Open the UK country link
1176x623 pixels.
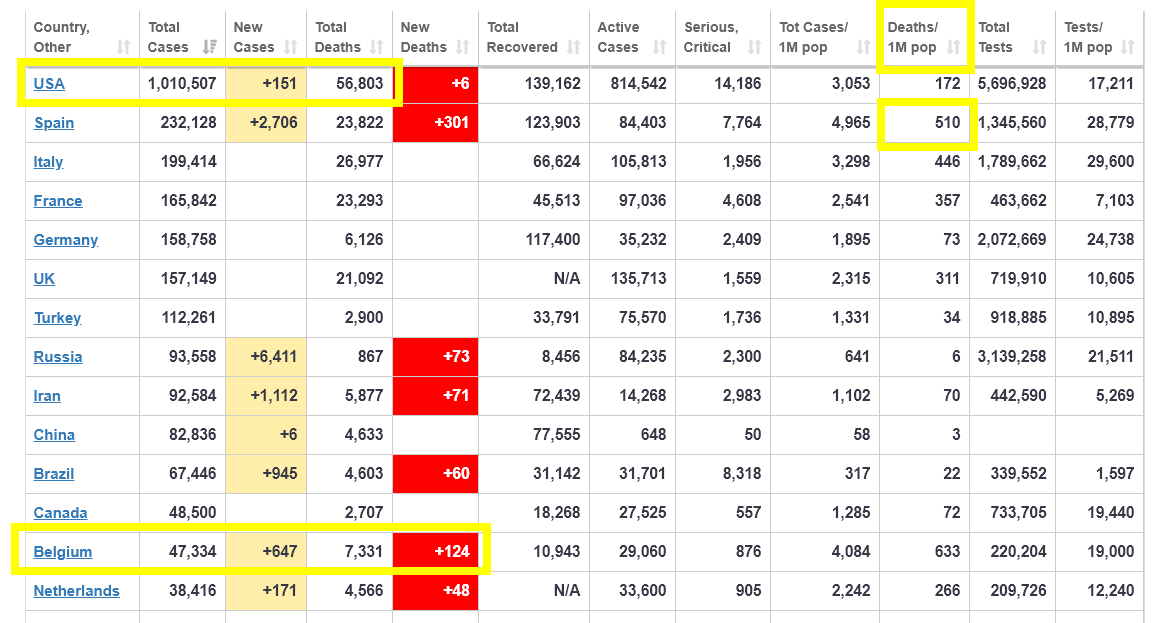click(44, 279)
